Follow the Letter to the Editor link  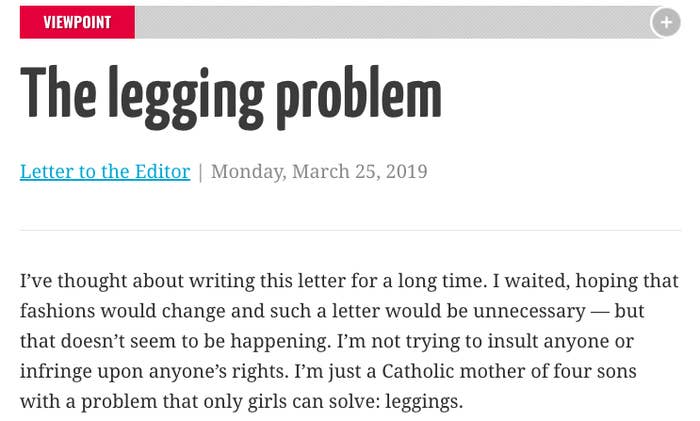(105, 171)
